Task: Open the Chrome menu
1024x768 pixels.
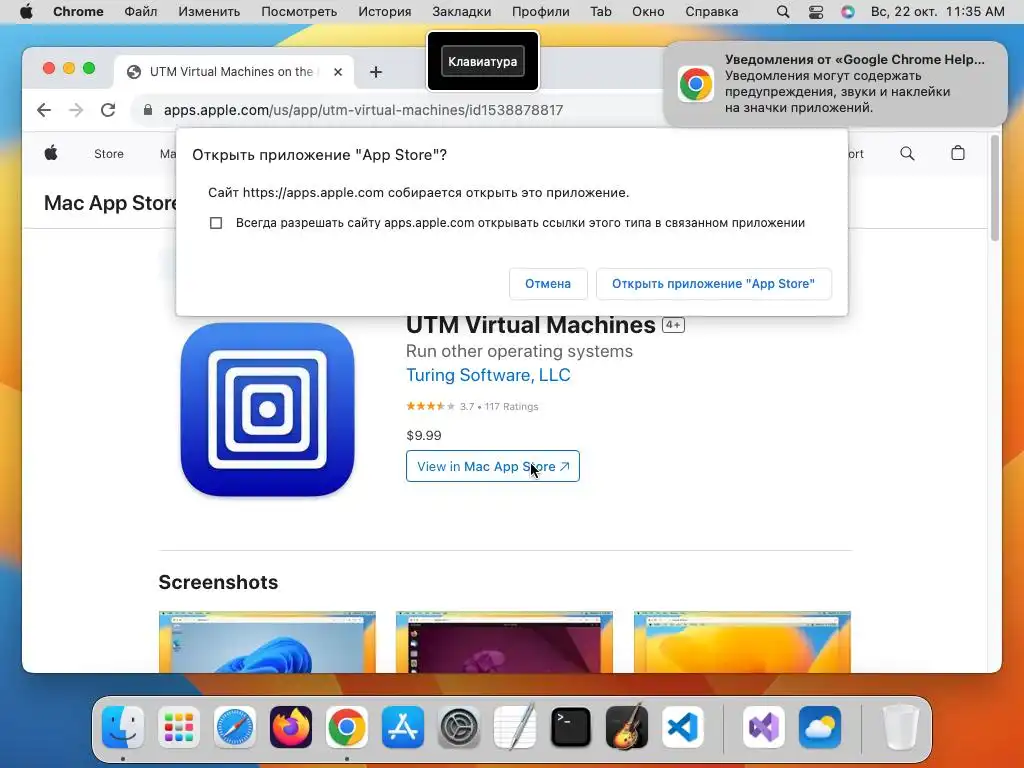Action: pyautogui.click(x=78, y=12)
